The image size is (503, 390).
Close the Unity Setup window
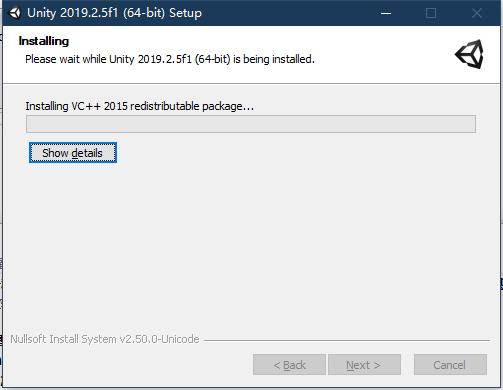[477, 13]
